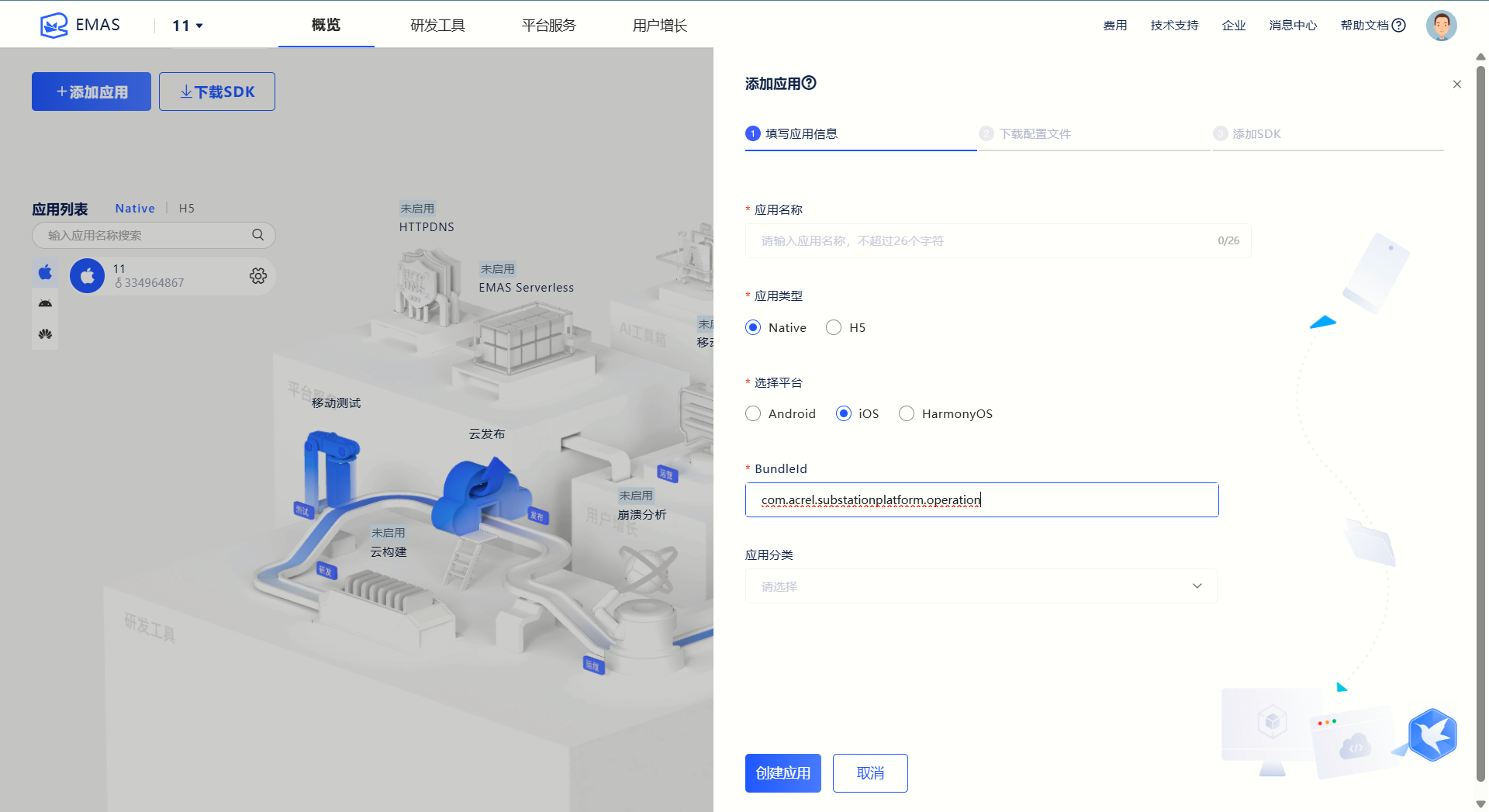
Task: Open app 11 with the blue Apple icon
Action: [x=87, y=276]
